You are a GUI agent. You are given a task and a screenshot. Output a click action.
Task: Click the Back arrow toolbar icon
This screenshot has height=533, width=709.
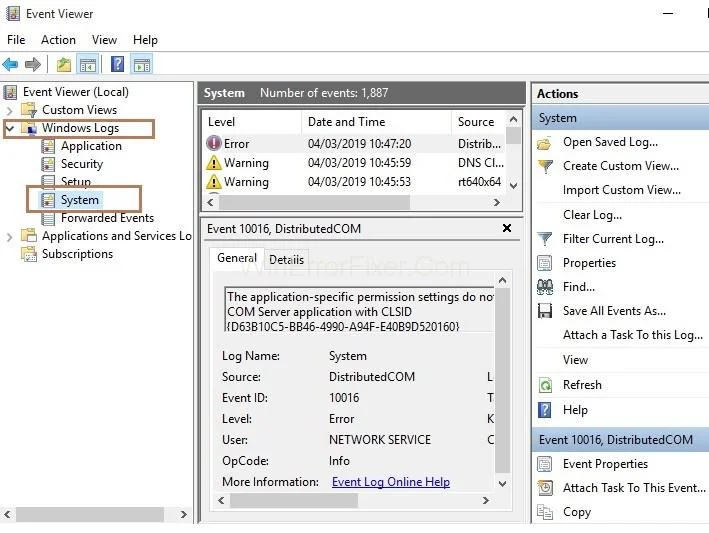pyautogui.click(x=11, y=65)
